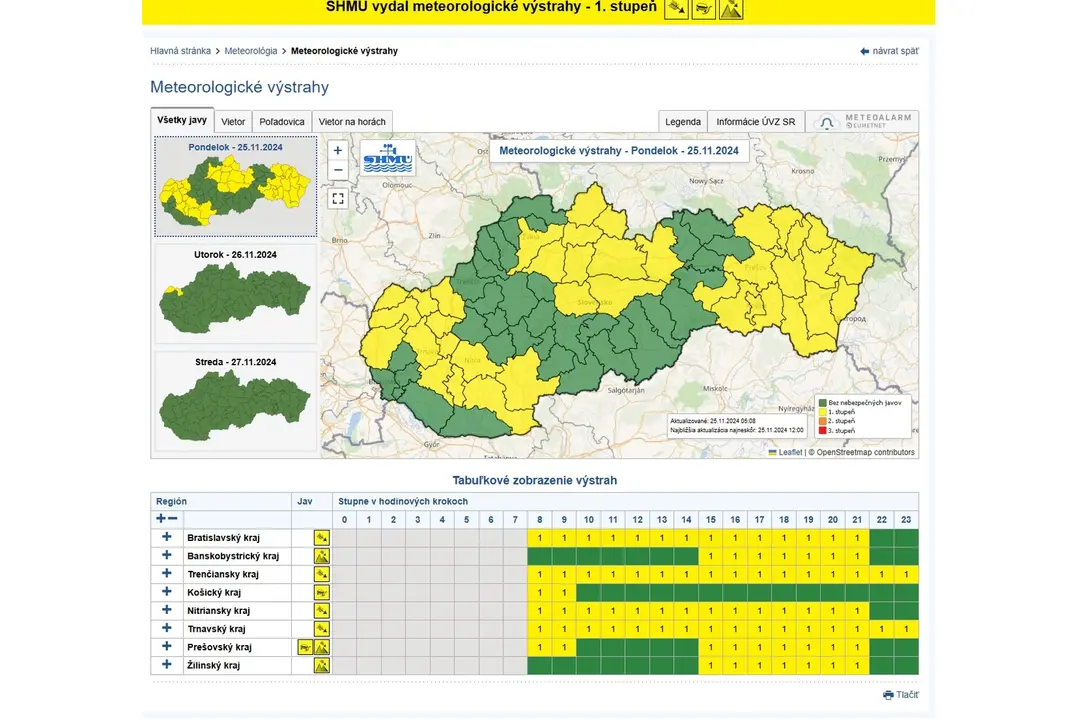Zoom out on the warnings map

pyautogui.click(x=338, y=170)
